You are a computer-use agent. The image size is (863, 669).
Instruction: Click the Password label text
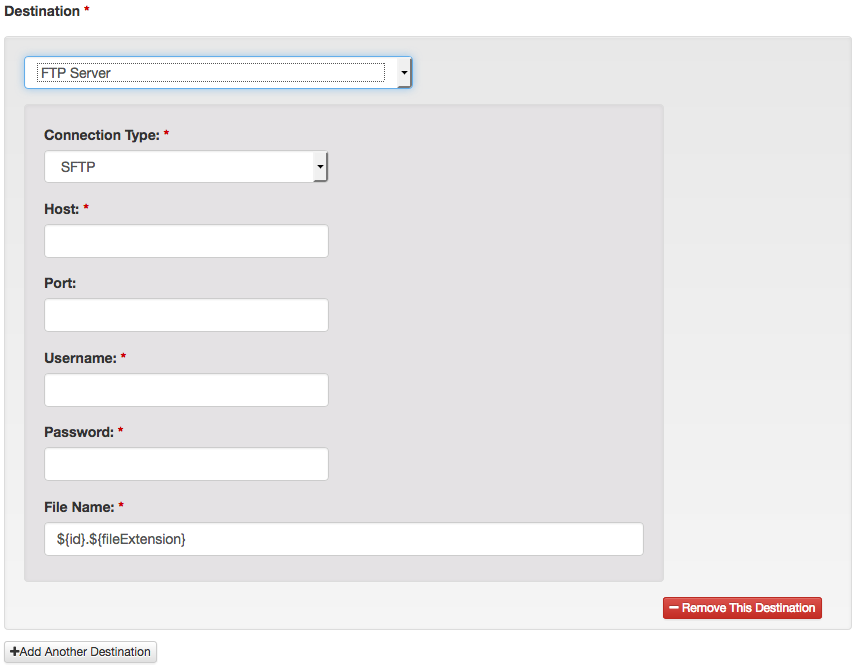coord(78,432)
